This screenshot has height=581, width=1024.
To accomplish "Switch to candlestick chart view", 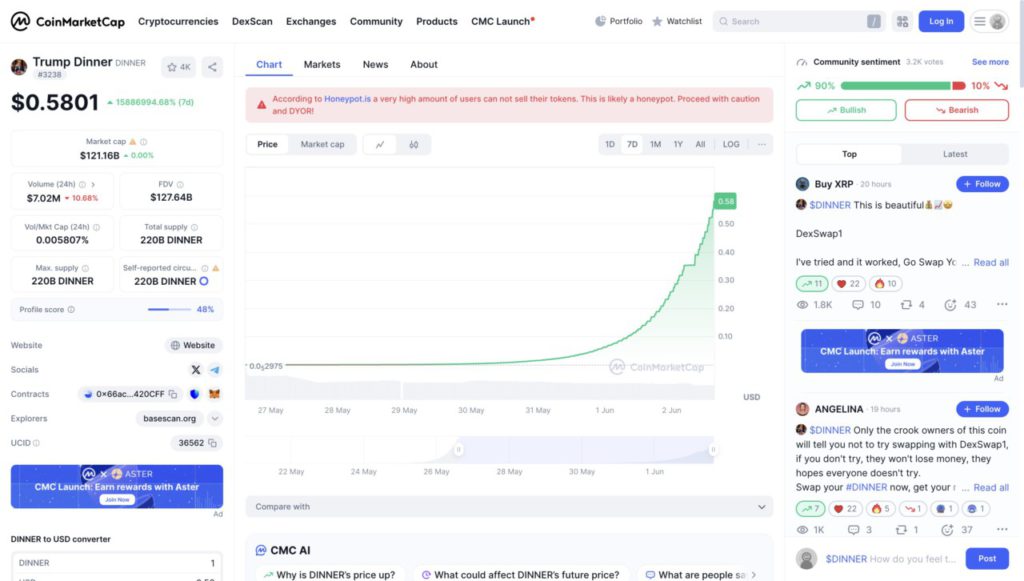I will pyautogui.click(x=413, y=145).
